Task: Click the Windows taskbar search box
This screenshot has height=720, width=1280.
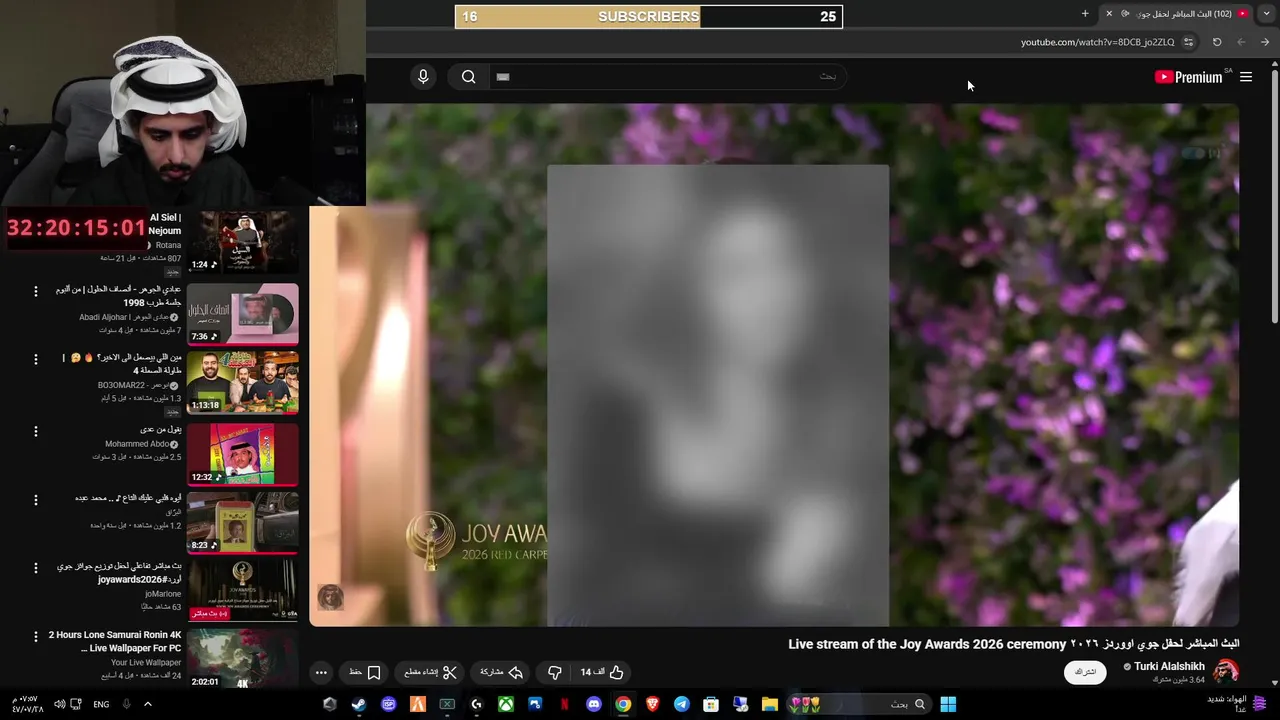Action: click(x=859, y=704)
